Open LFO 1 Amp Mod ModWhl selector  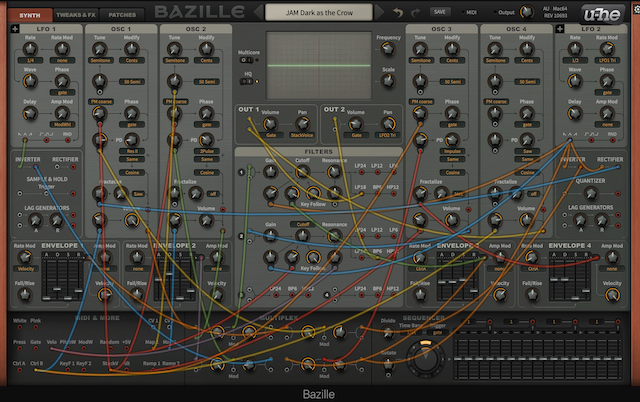pyautogui.click(x=62, y=124)
